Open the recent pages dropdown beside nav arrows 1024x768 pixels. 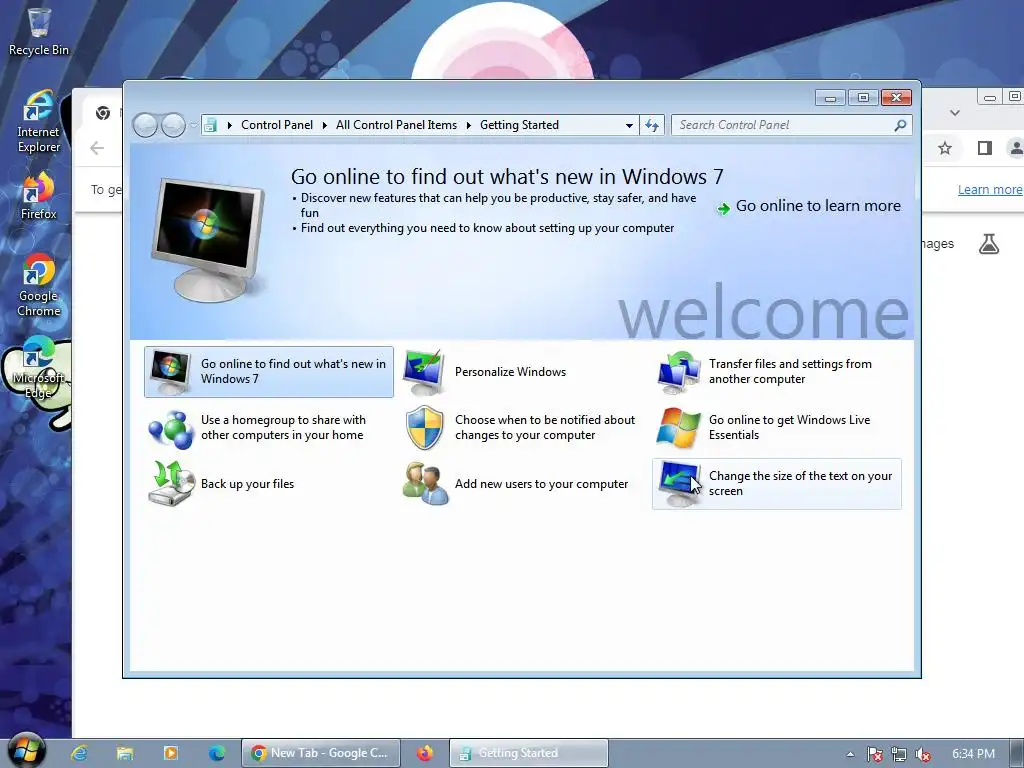tap(193, 125)
